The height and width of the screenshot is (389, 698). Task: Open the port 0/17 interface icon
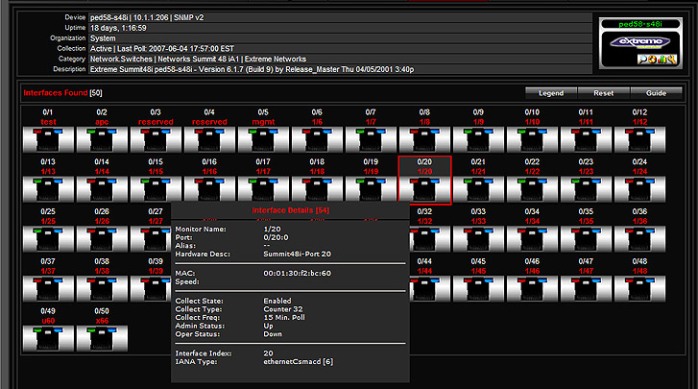pos(263,190)
